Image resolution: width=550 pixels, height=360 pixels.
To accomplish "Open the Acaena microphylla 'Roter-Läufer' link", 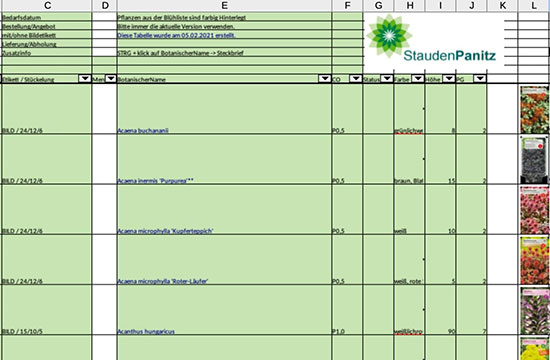I will (x=163, y=281).
